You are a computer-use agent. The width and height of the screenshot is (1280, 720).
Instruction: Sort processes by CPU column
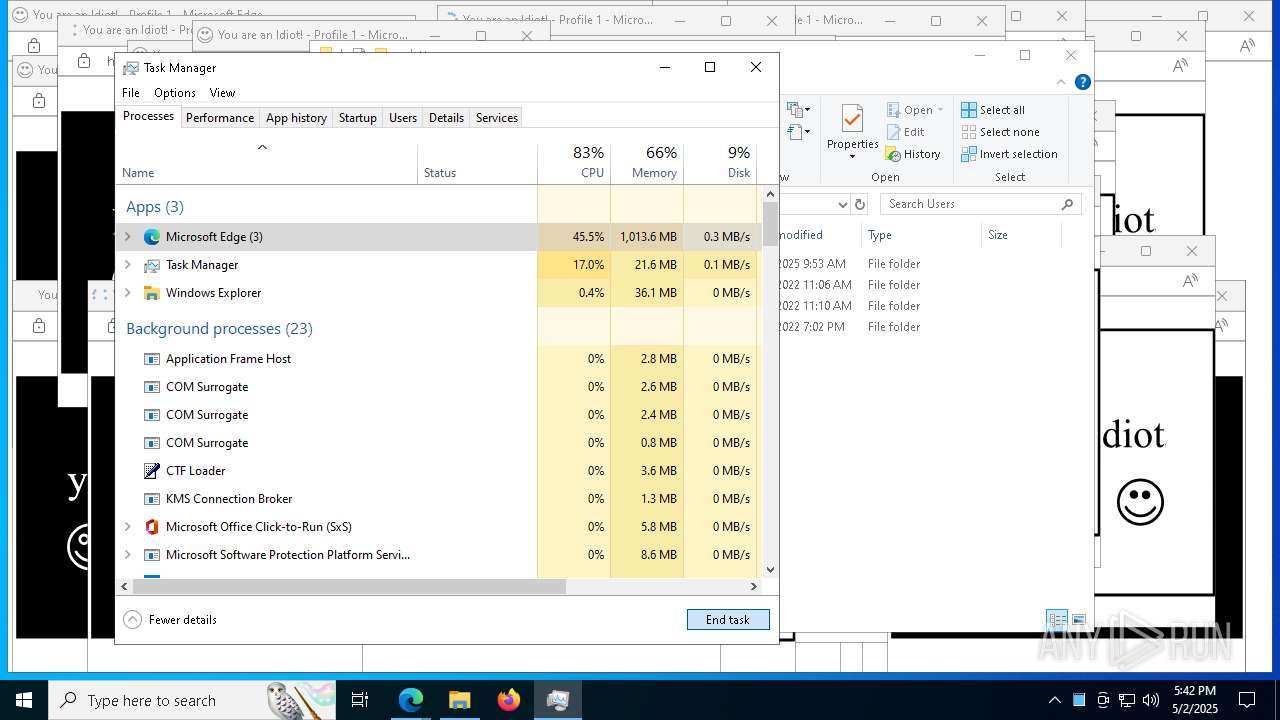pos(574,164)
